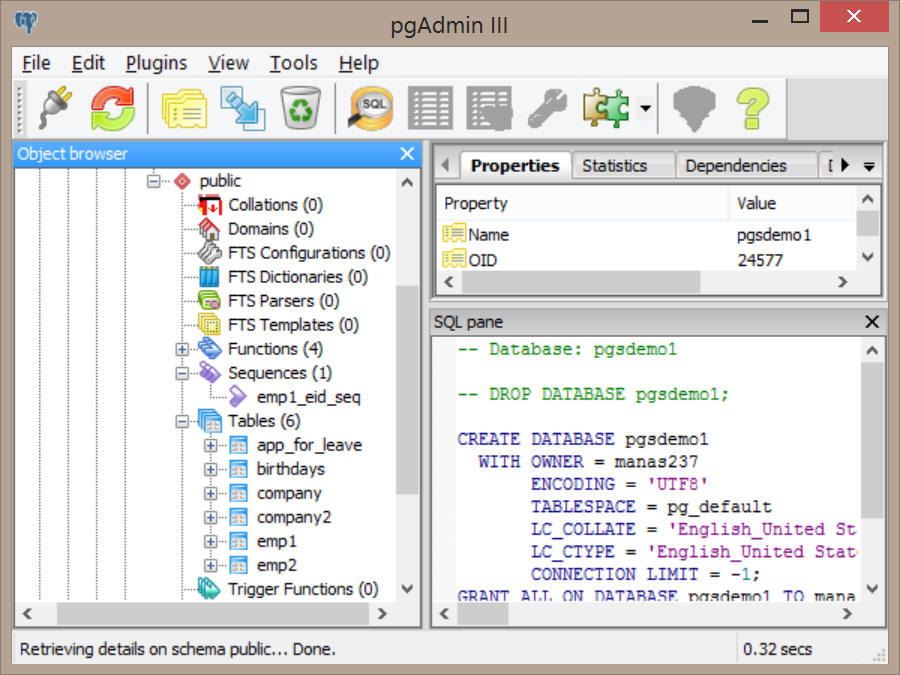The height and width of the screenshot is (675, 900).
Task: Select the public schema diamond icon
Action: point(183,181)
